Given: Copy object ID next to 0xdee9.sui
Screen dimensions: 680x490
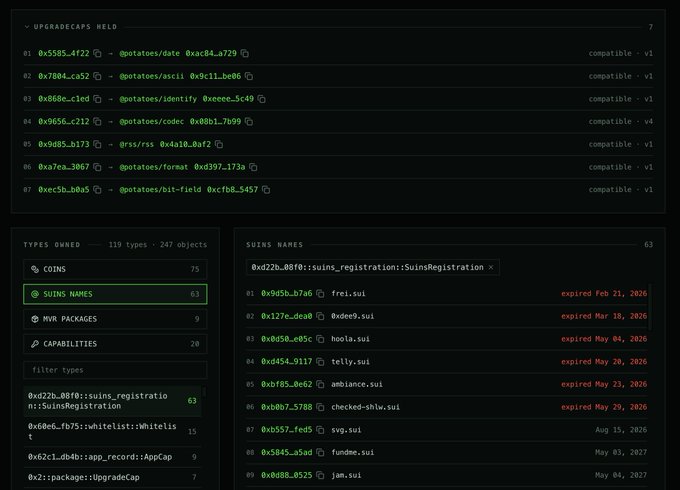Looking at the screenshot, I should pos(320,316).
